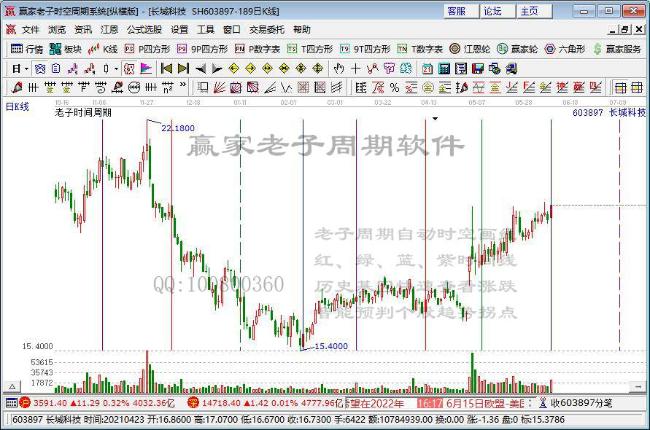Open the 设置 menu
This screenshot has height=430, width=650.
tap(179, 30)
